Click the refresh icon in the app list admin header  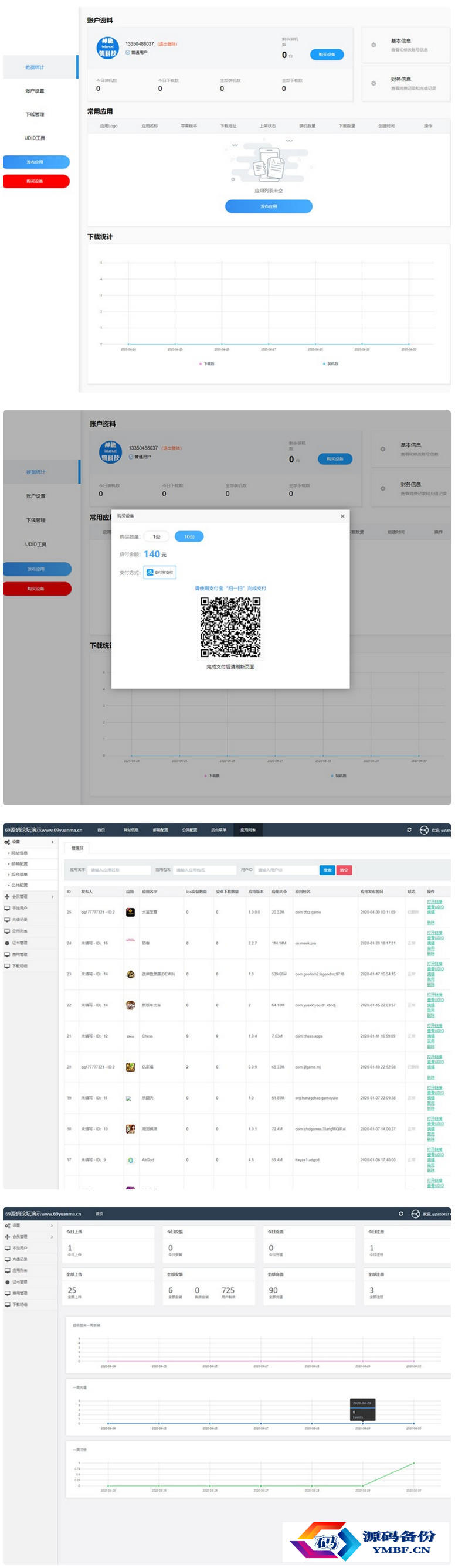(x=409, y=829)
